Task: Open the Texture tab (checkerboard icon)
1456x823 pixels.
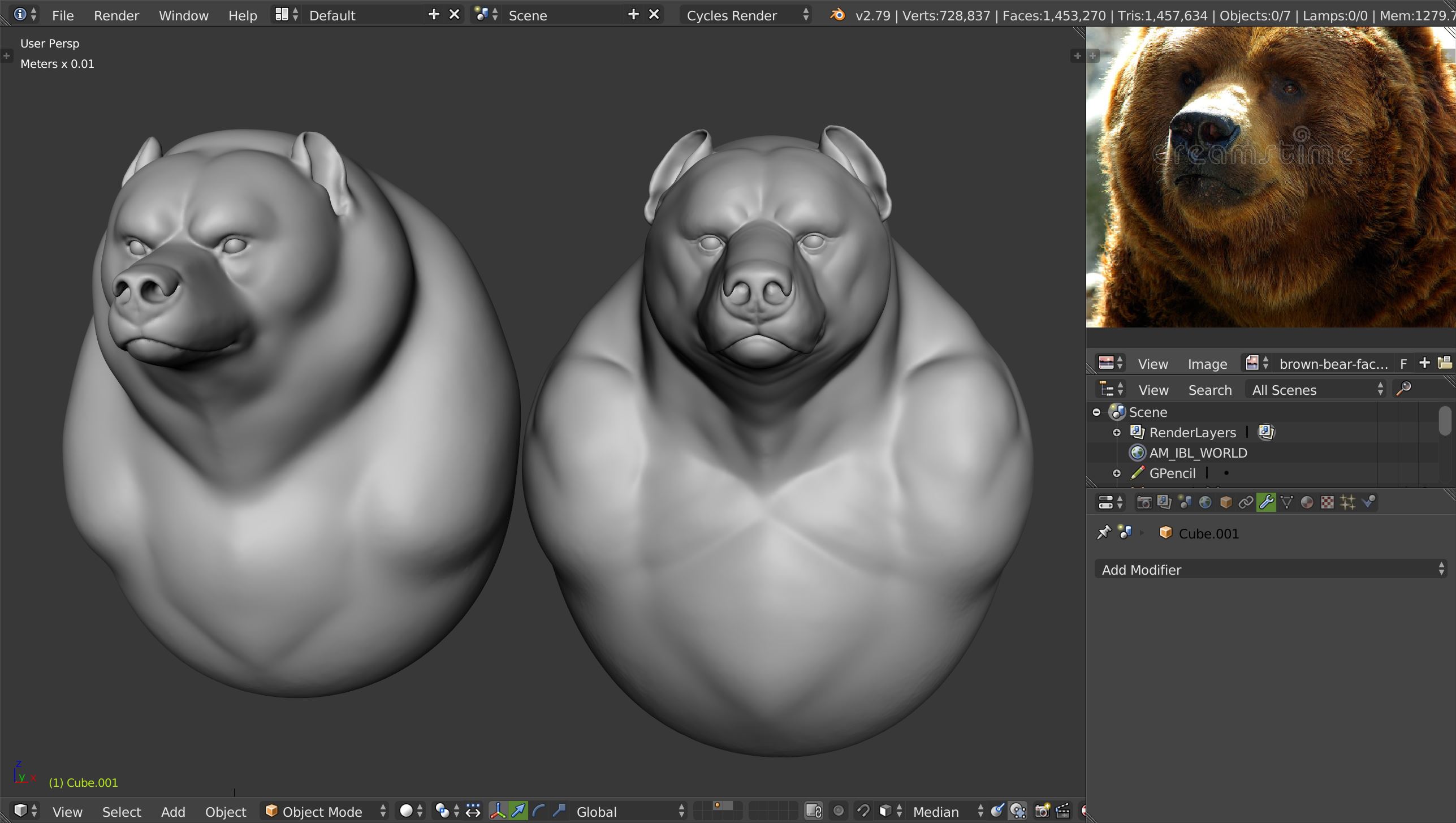Action: click(x=1327, y=502)
